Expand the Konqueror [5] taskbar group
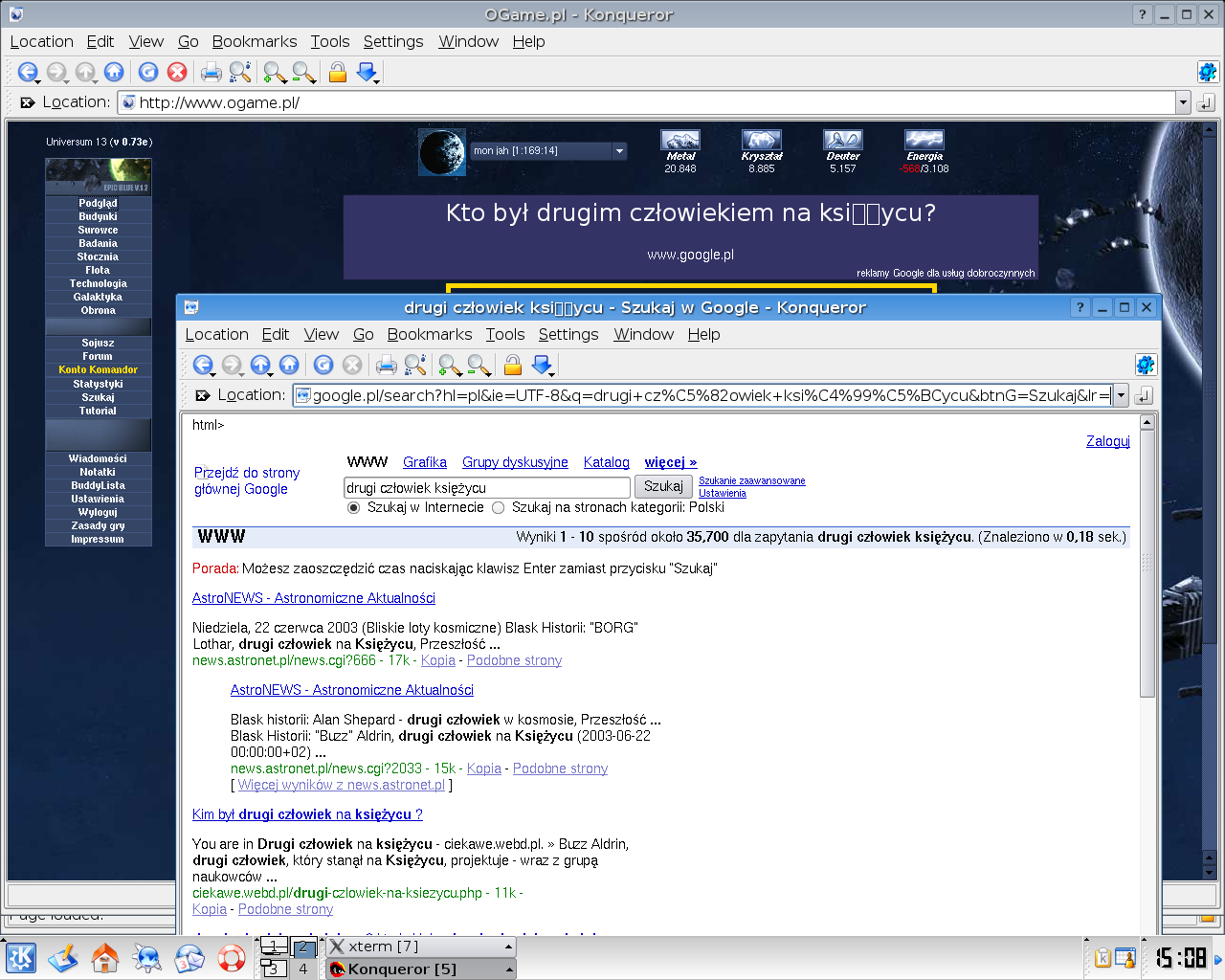 pos(509,969)
